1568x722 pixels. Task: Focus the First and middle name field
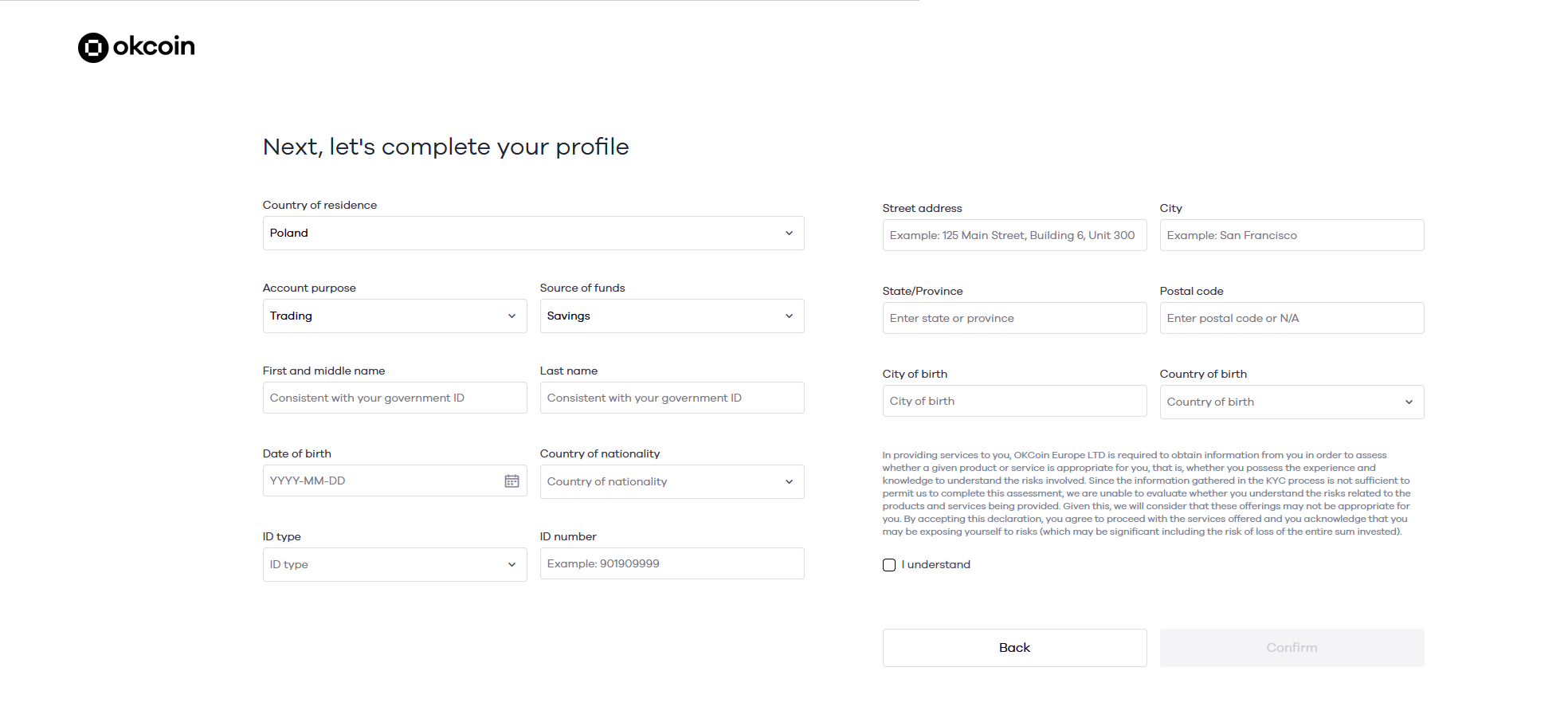[x=394, y=398]
